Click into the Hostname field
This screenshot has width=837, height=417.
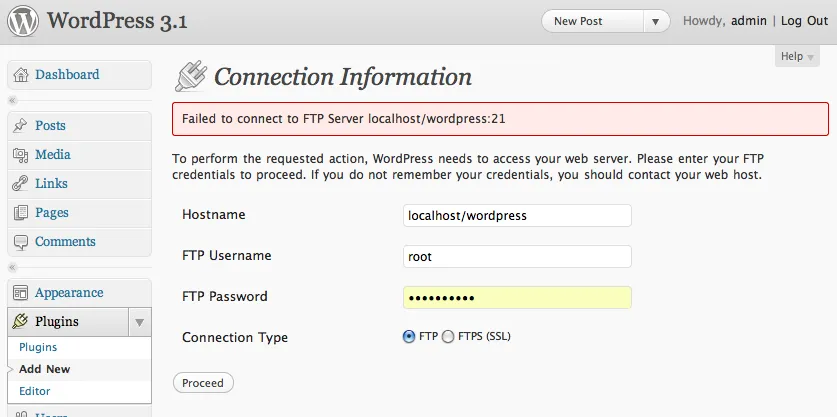pos(517,215)
